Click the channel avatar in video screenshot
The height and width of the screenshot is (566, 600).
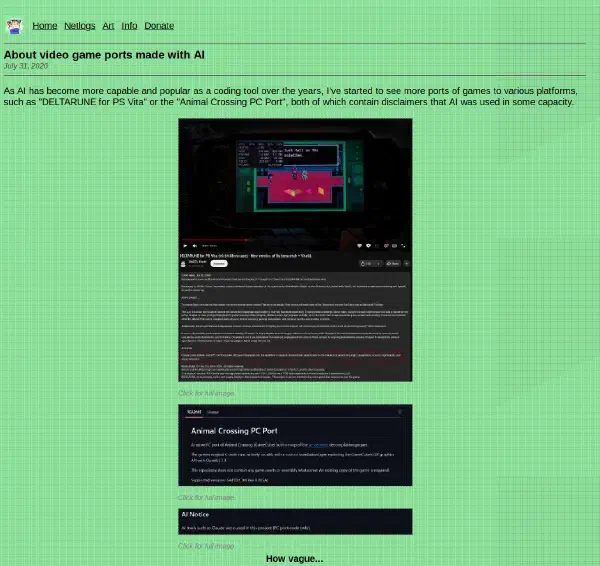[183, 264]
